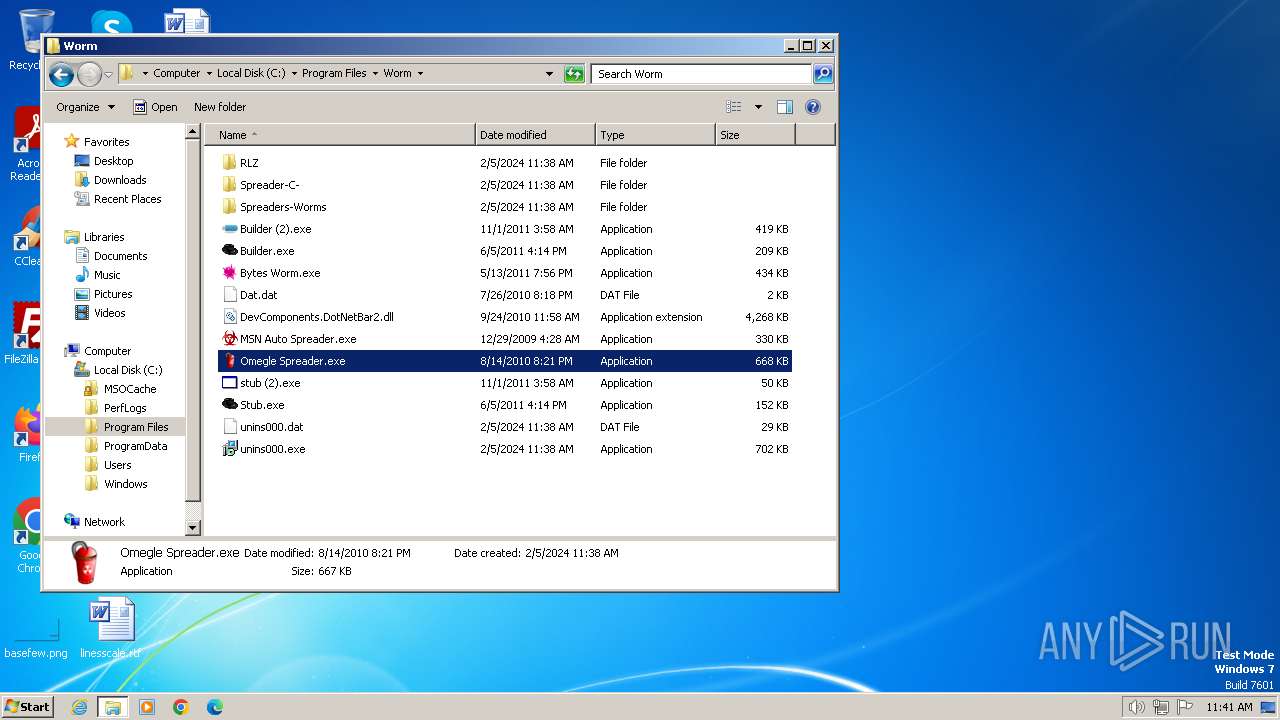Click the Search Worm input field
Image resolution: width=1280 pixels, height=720 pixels.
(x=701, y=74)
